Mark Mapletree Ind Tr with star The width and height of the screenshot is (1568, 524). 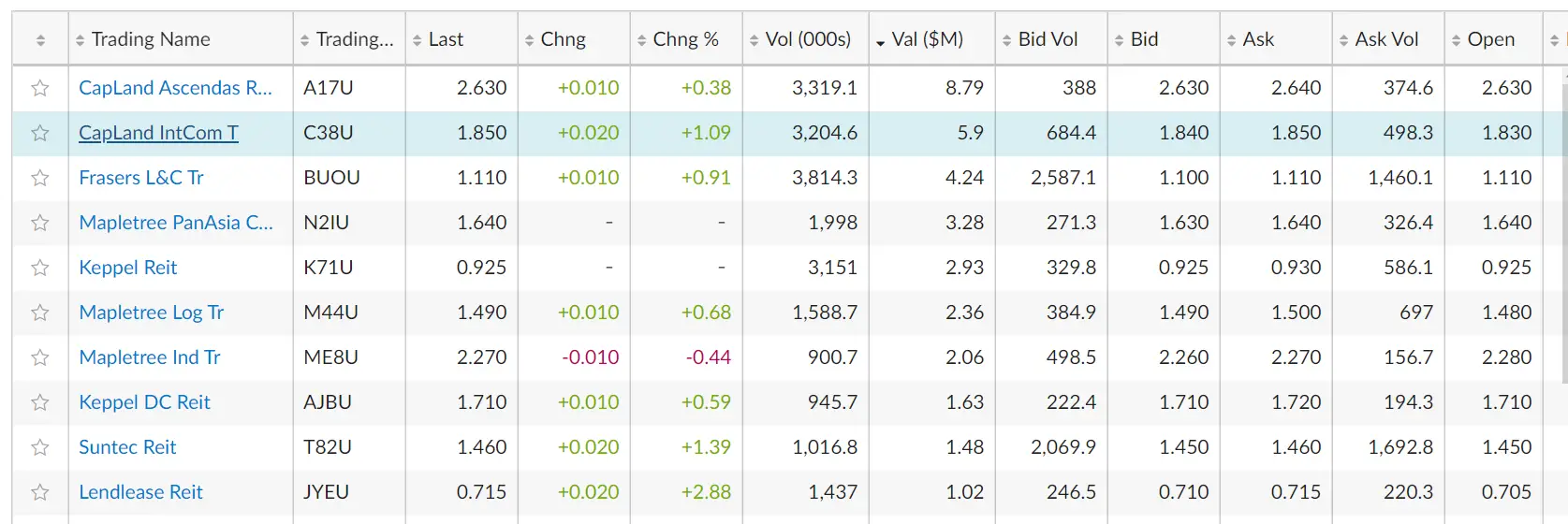(39, 357)
